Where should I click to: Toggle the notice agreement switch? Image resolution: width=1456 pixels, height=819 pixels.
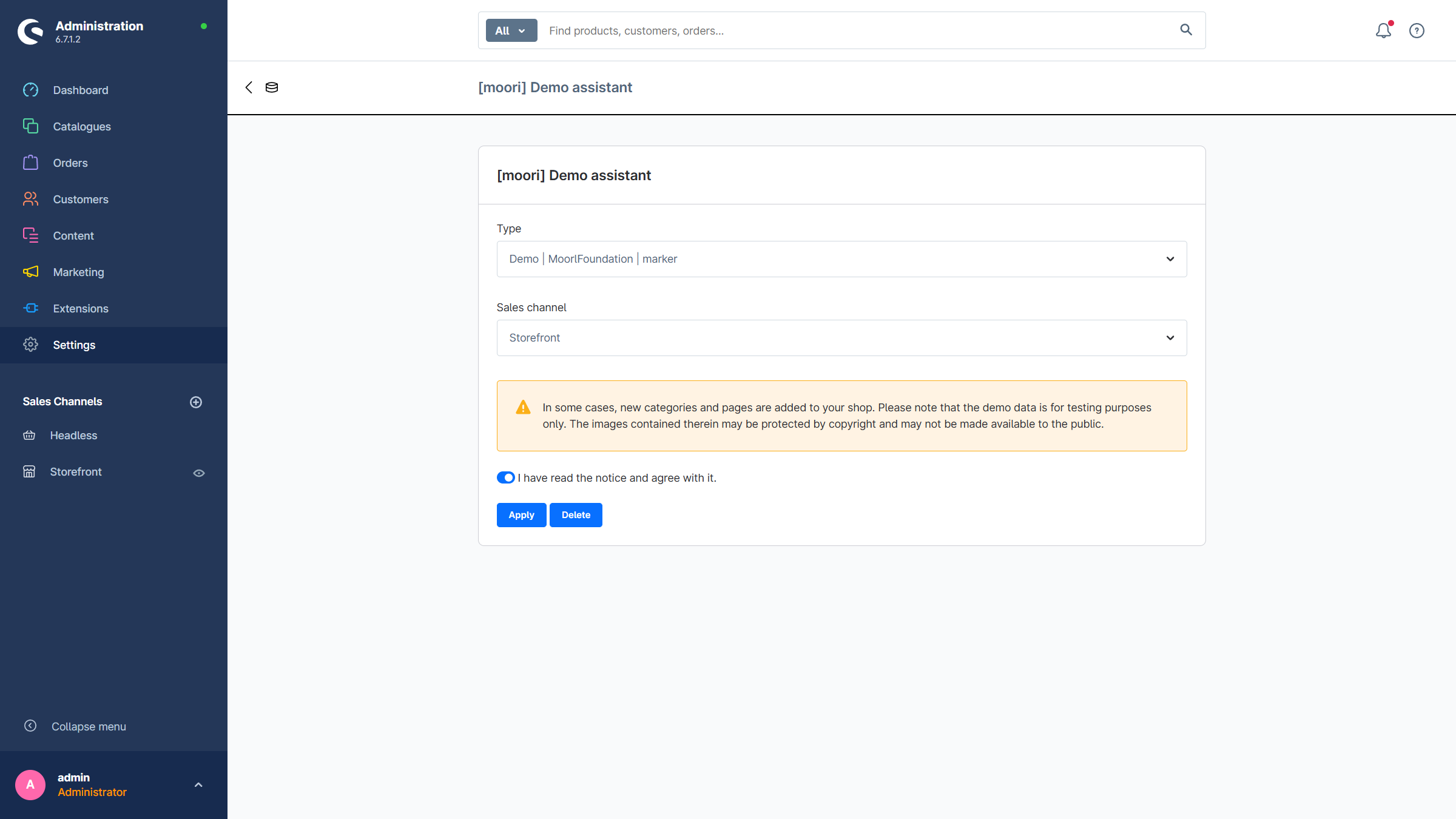(x=506, y=478)
